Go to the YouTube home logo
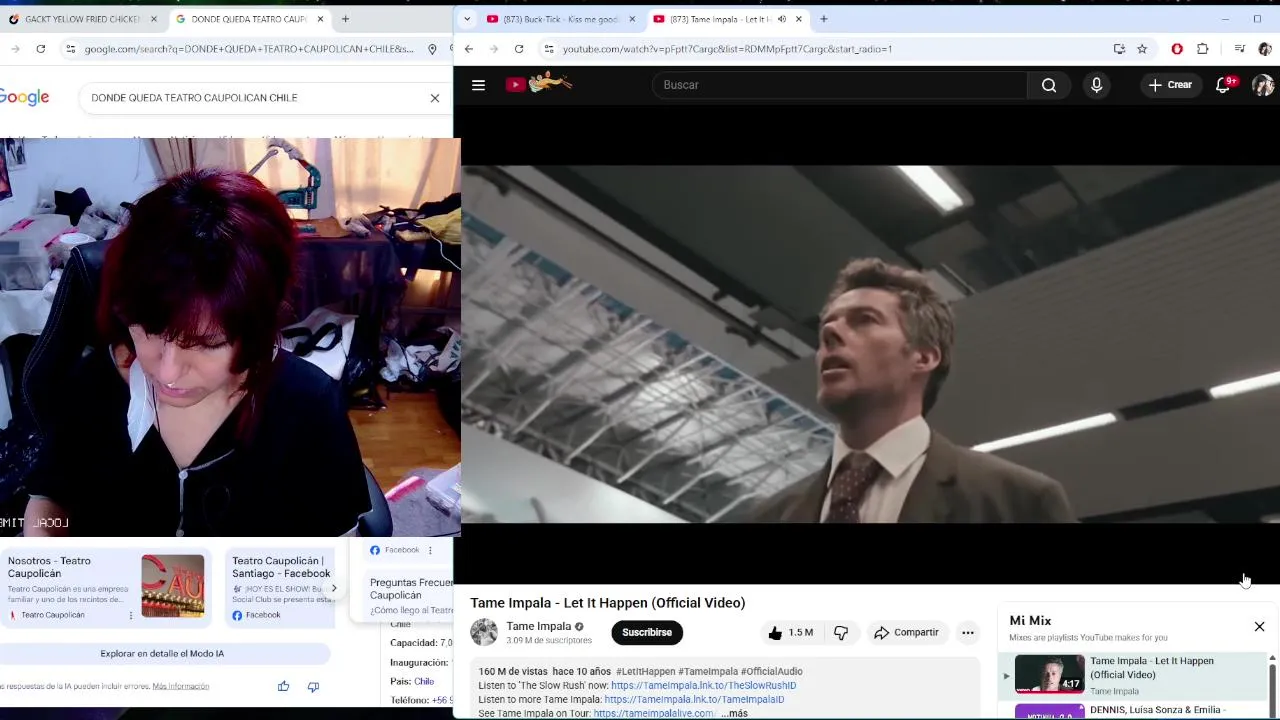Image resolution: width=1280 pixels, height=720 pixels. click(538, 84)
